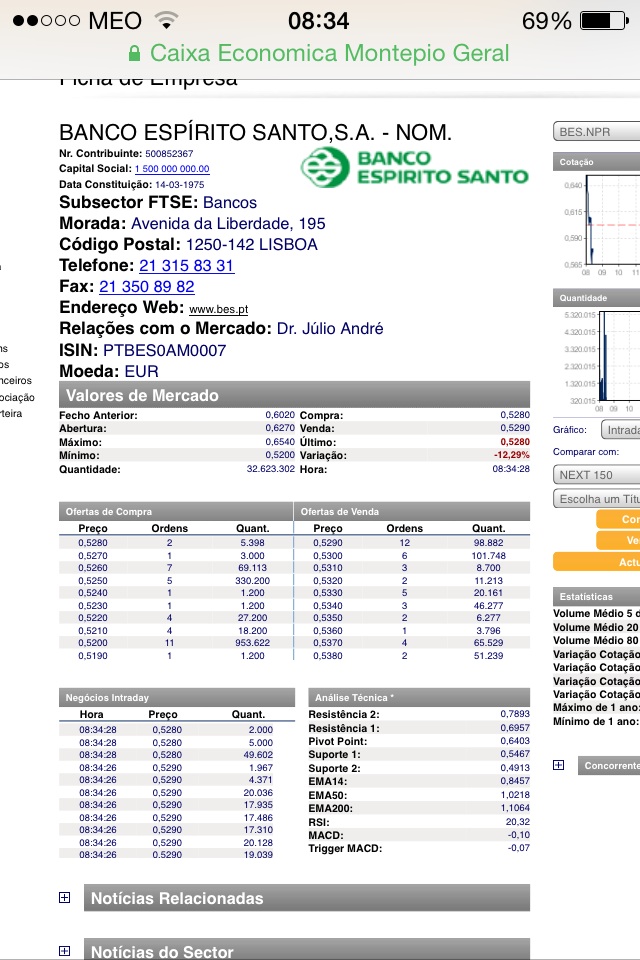Viewport: 640px width, 960px height.
Task: Expand the Notícias Relacionadas plus icon
Action: (x=65, y=898)
